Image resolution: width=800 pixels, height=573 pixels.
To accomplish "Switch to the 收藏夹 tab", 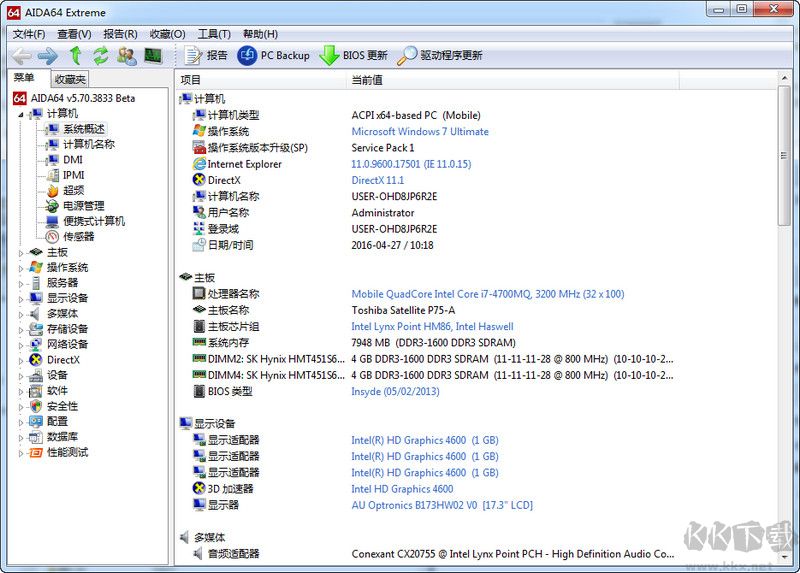I will [70, 79].
